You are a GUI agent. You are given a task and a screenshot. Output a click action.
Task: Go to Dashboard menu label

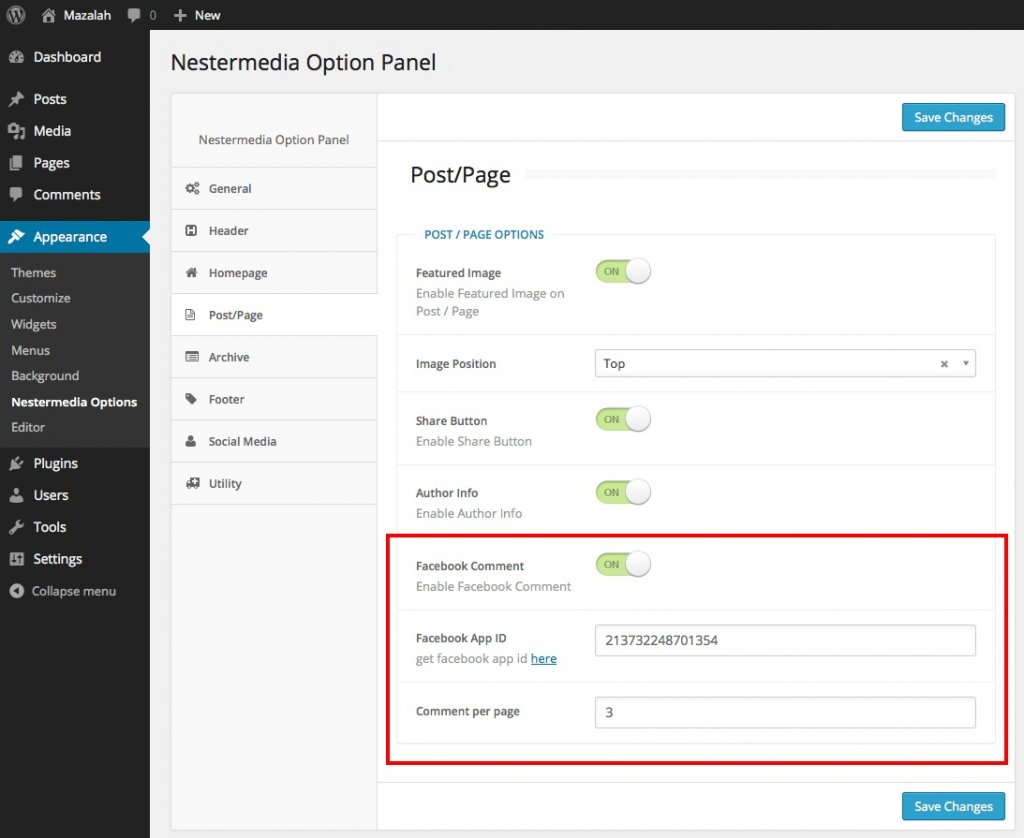click(x=67, y=57)
